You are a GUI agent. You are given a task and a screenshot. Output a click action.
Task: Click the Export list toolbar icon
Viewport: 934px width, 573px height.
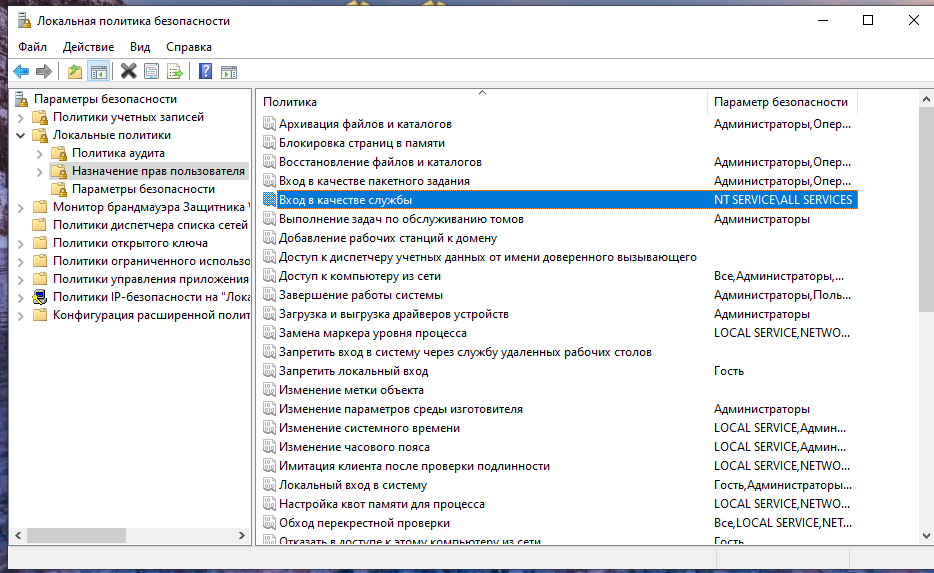pos(175,71)
